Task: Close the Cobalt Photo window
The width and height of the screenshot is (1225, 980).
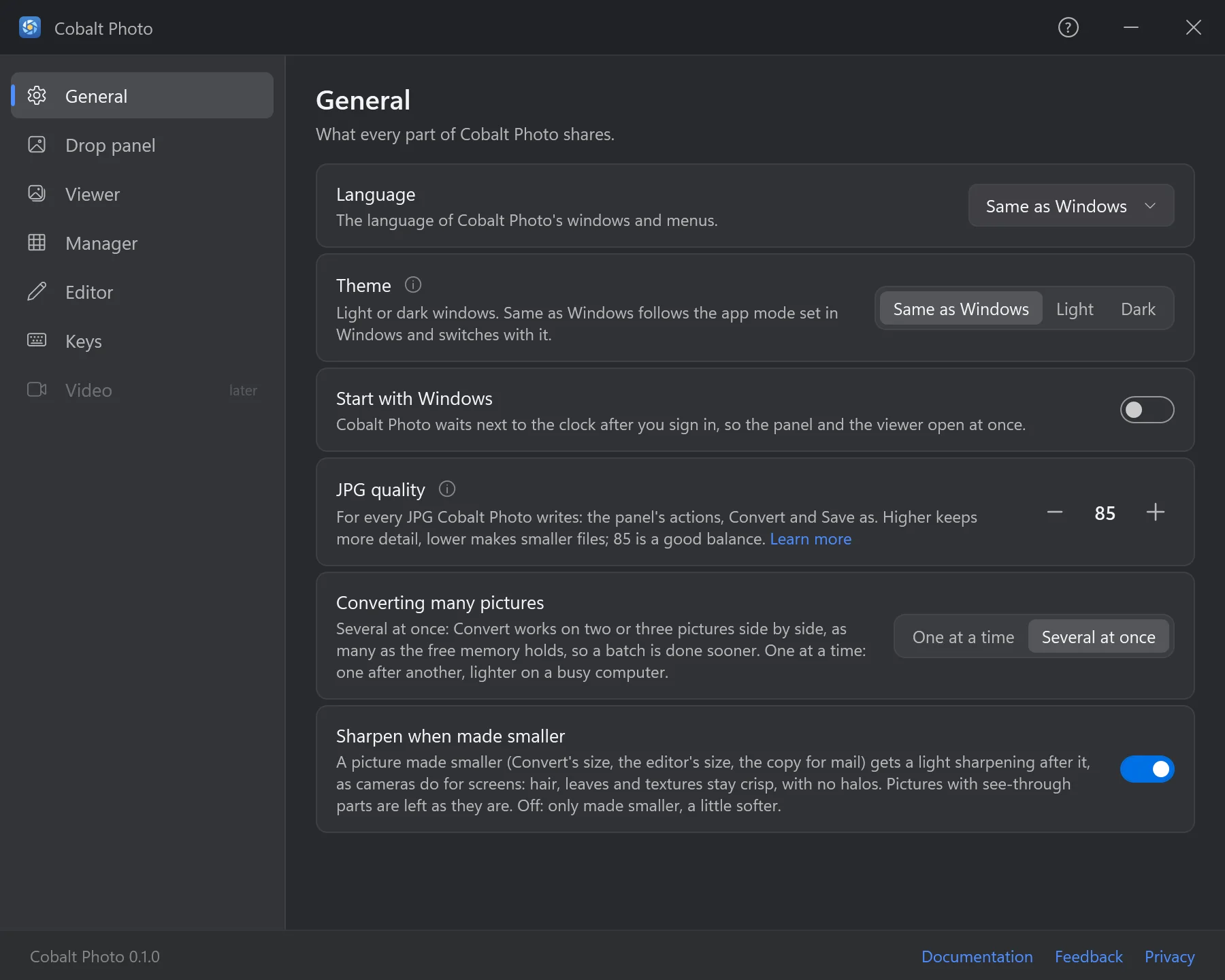Action: click(x=1194, y=27)
